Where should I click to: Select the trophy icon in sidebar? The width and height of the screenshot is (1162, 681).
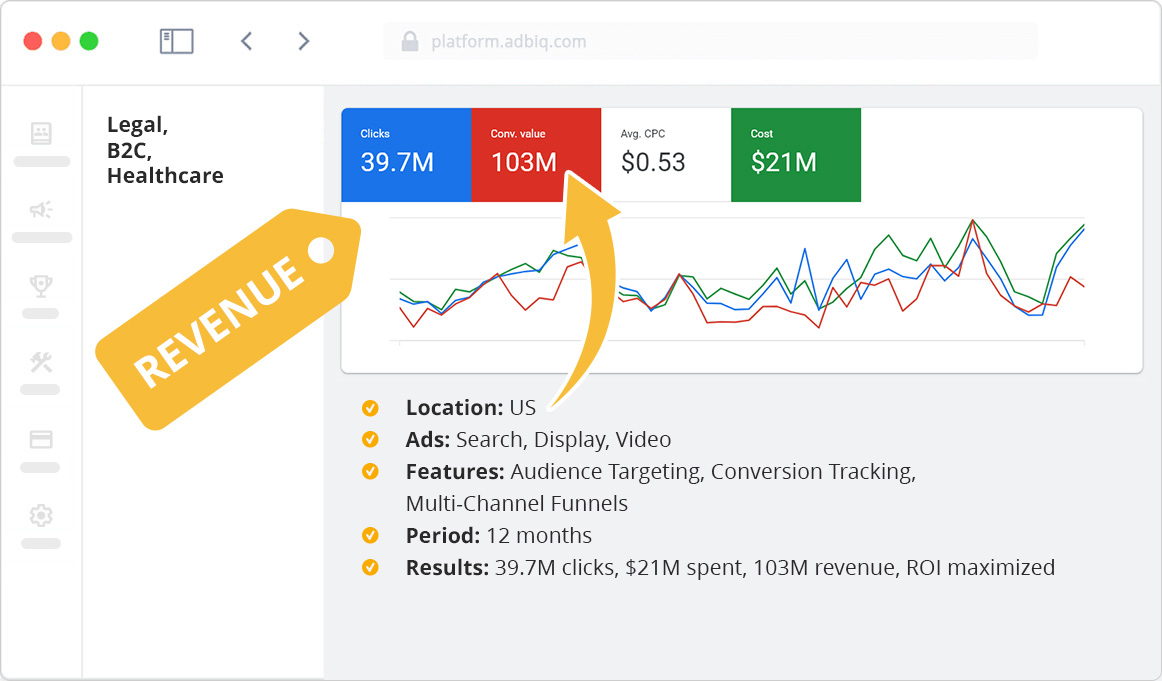[41, 286]
